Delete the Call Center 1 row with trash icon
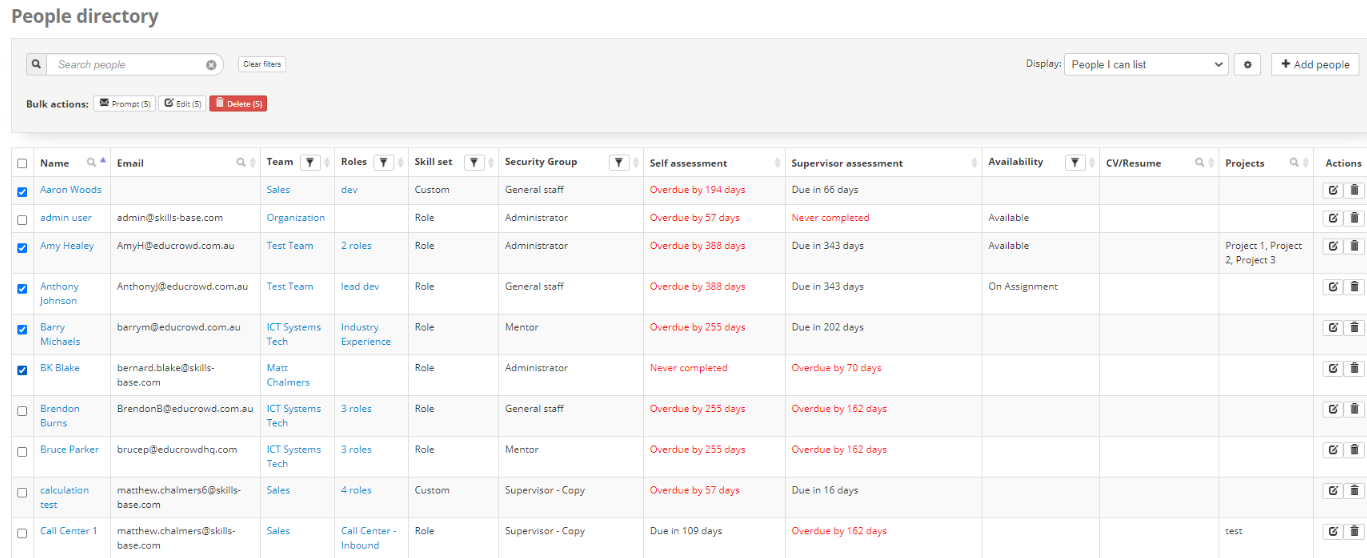 click(1354, 532)
